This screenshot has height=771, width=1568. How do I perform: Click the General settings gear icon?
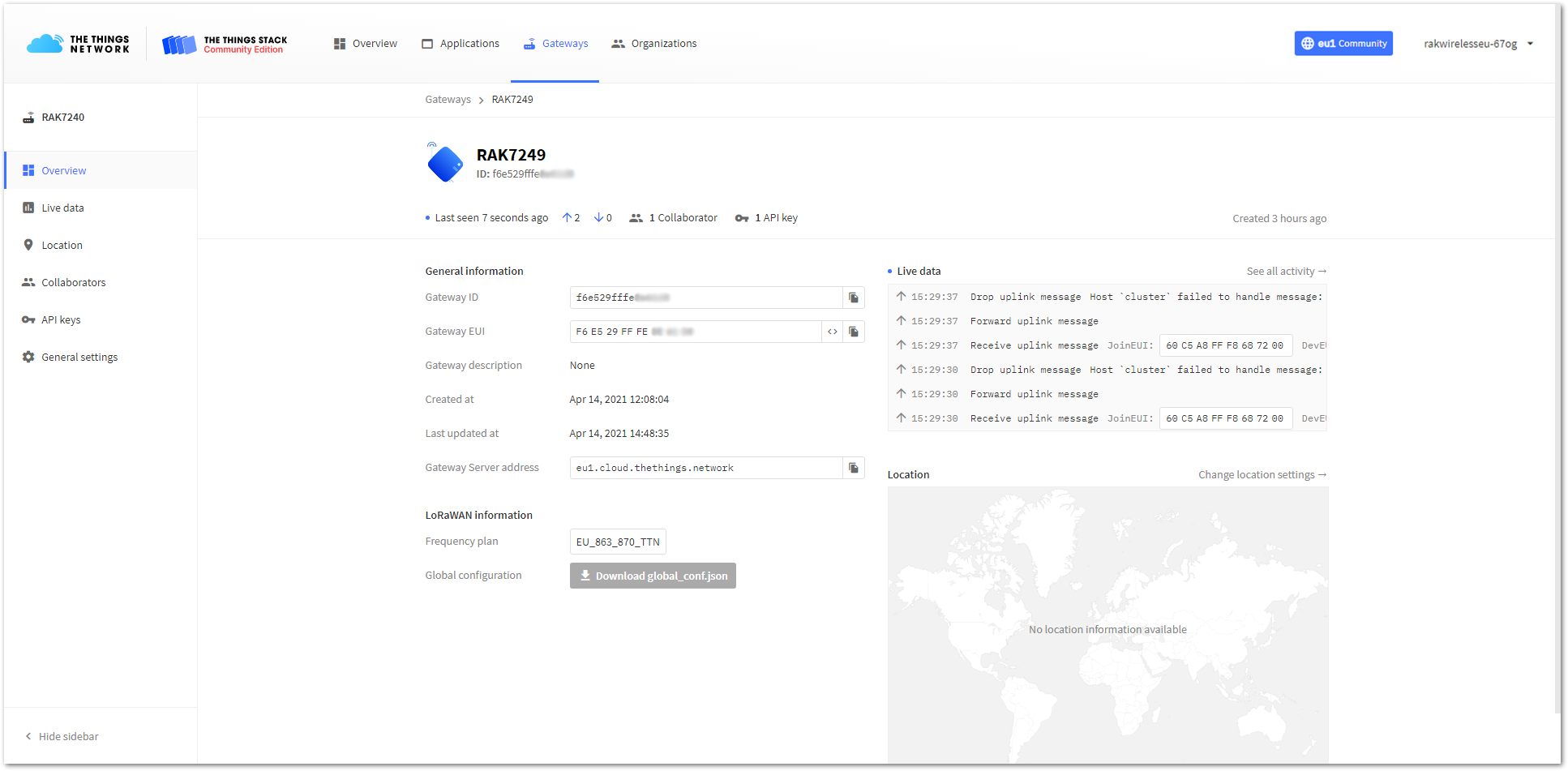28,357
